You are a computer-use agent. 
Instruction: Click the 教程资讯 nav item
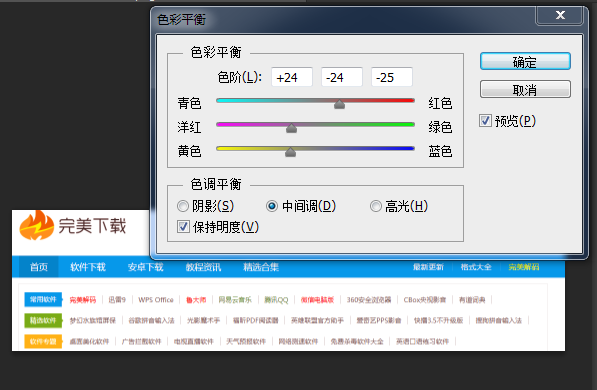(x=203, y=267)
